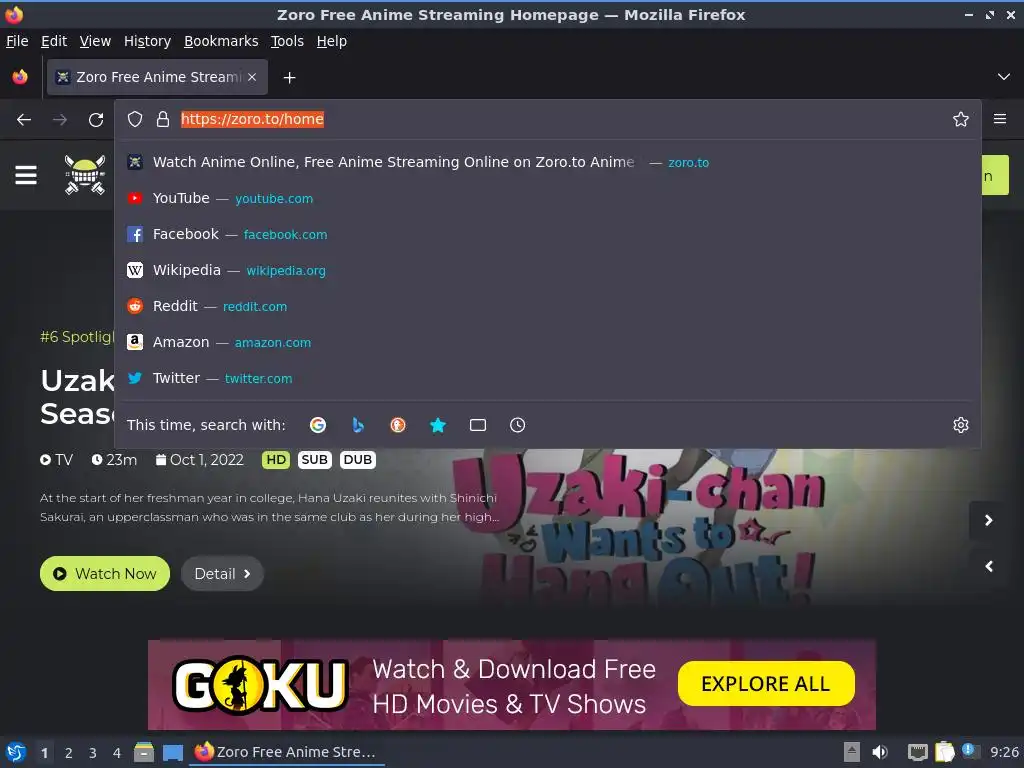Open the Firefox application menu hamburger

pos(1000,120)
